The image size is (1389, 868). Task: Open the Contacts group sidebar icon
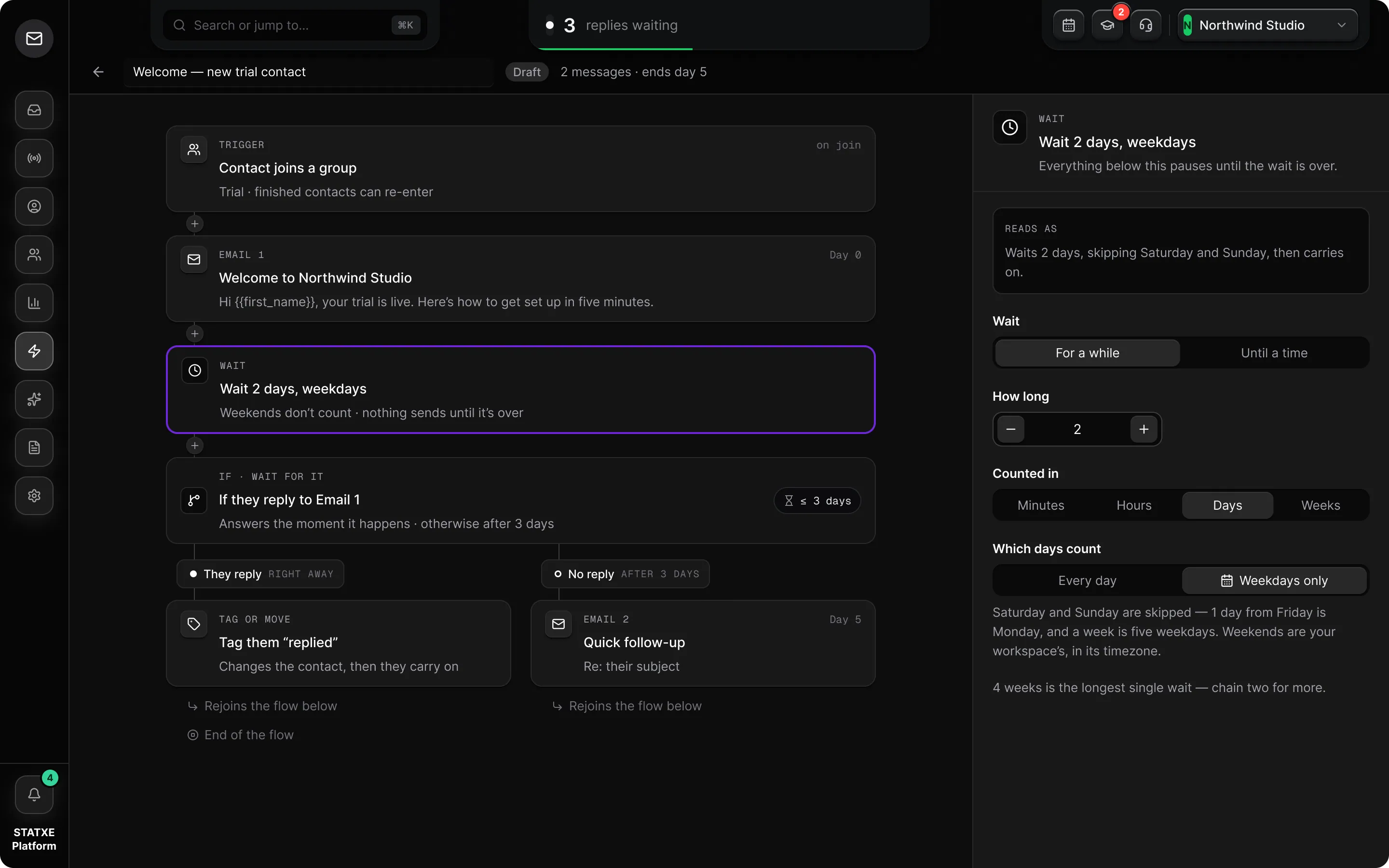click(34, 254)
